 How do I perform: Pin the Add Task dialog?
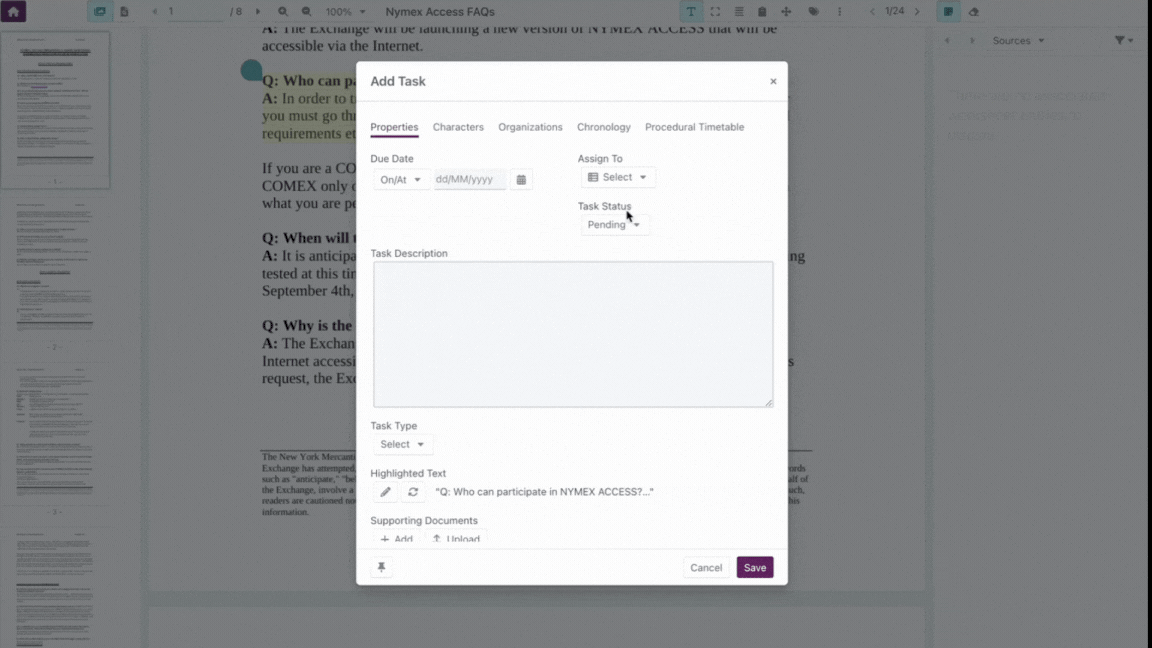[381, 567]
